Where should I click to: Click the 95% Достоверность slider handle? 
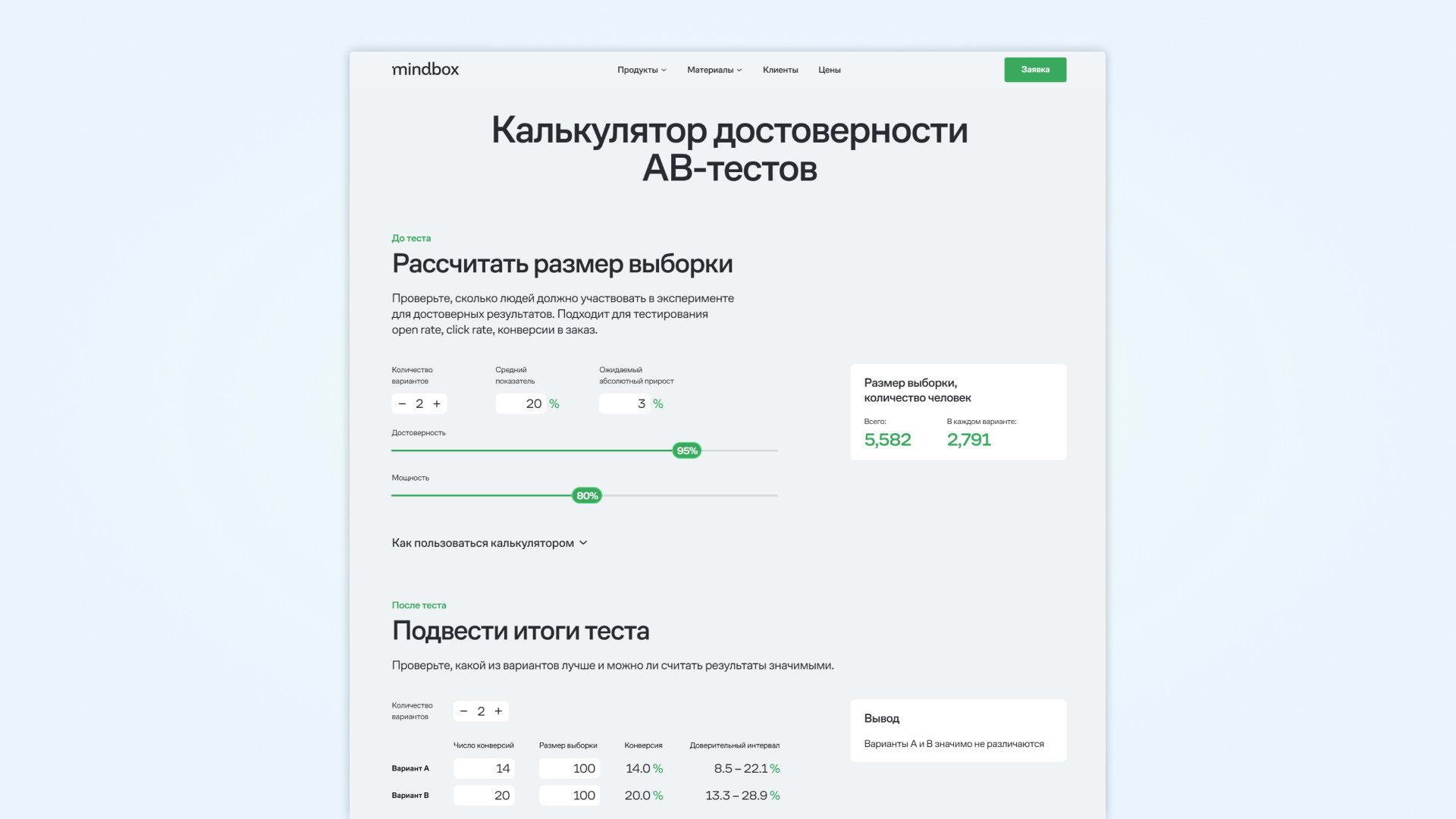point(686,450)
